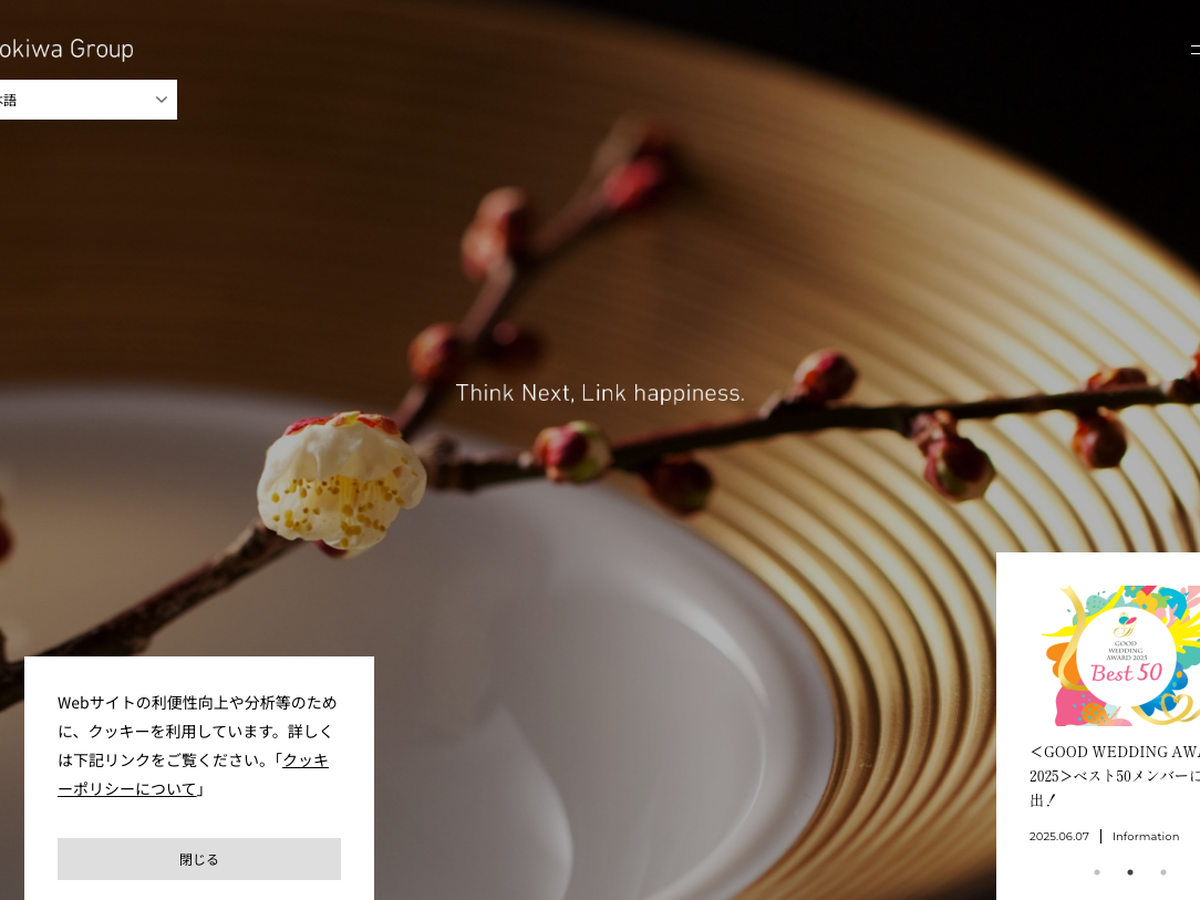Open the 日本語 language dropdown
Image resolution: width=1200 pixels, height=900 pixels.
pos(88,100)
